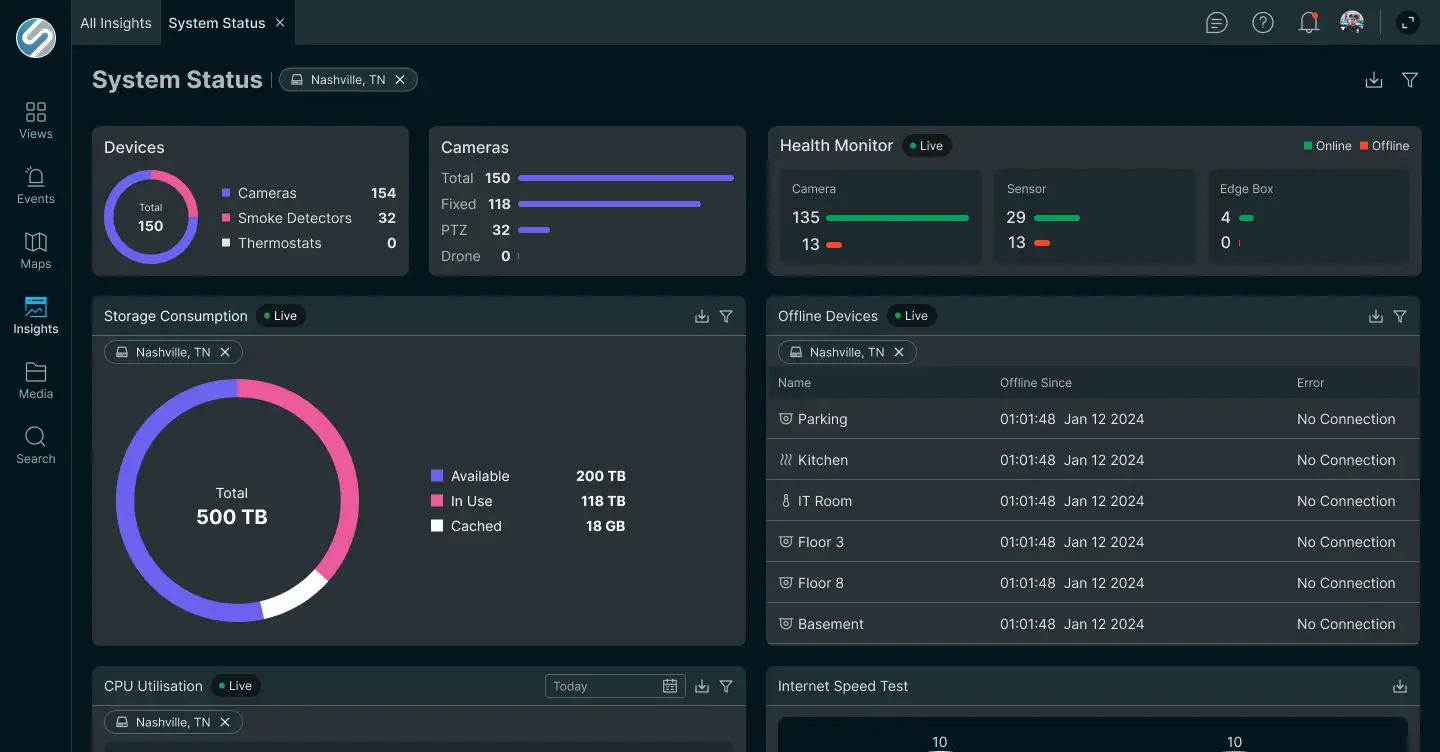Open the Search sidebar section
Screen dimensions: 1440x752
coord(36,445)
